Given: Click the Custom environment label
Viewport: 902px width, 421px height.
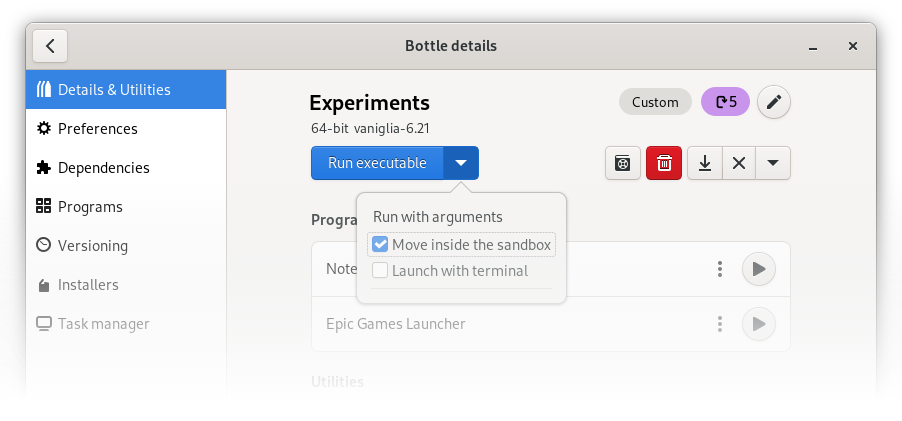Looking at the screenshot, I should [x=655, y=102].
